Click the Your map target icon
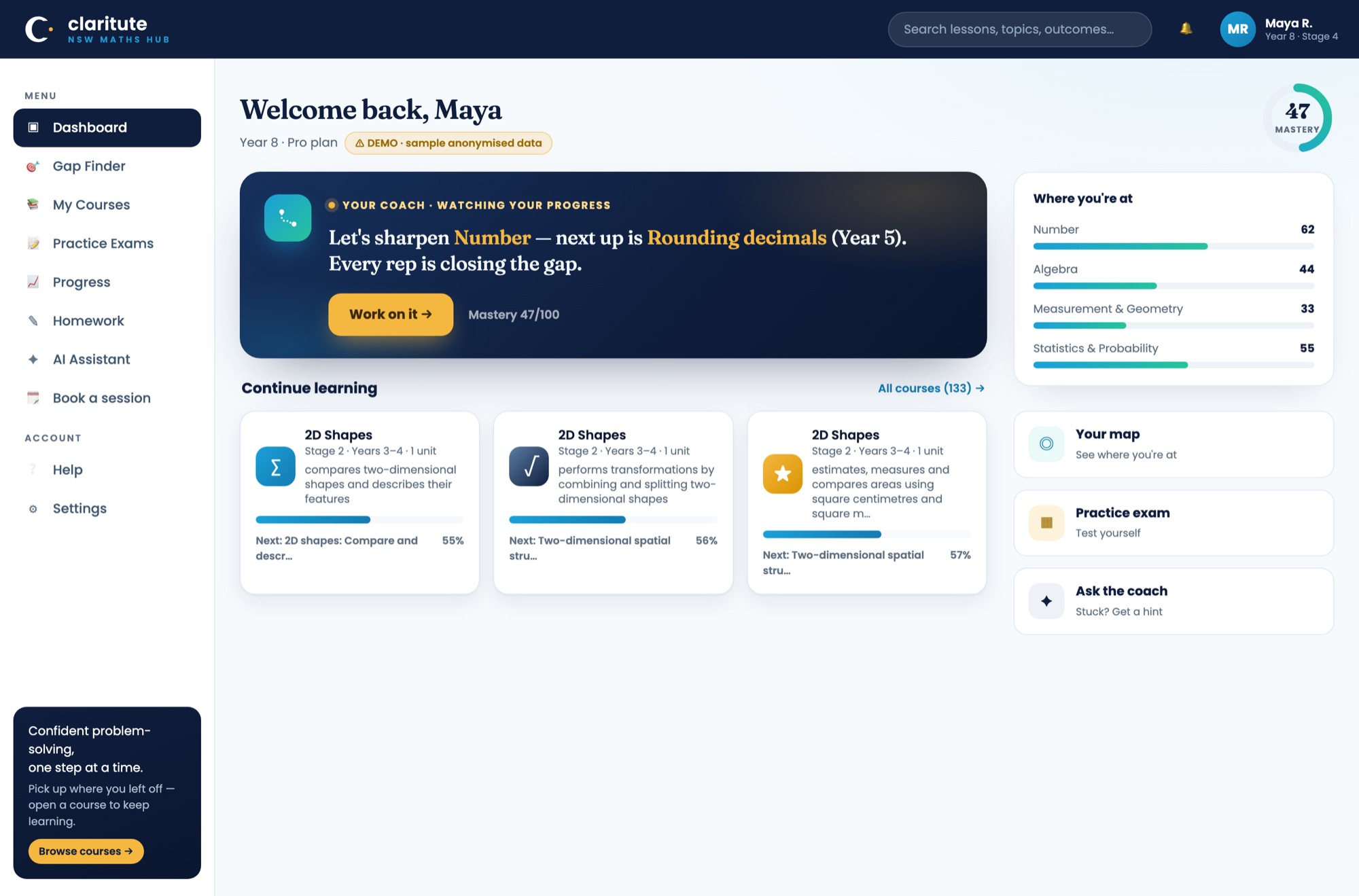Viewport: 1359px width, 896px height. [1046, 444]
